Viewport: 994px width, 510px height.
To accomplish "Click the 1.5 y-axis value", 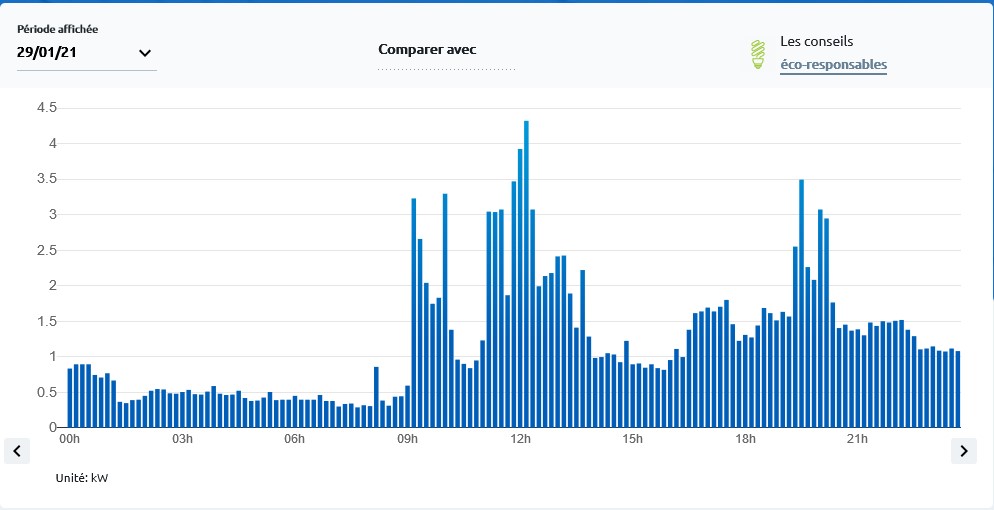I will tap(48, 321).
